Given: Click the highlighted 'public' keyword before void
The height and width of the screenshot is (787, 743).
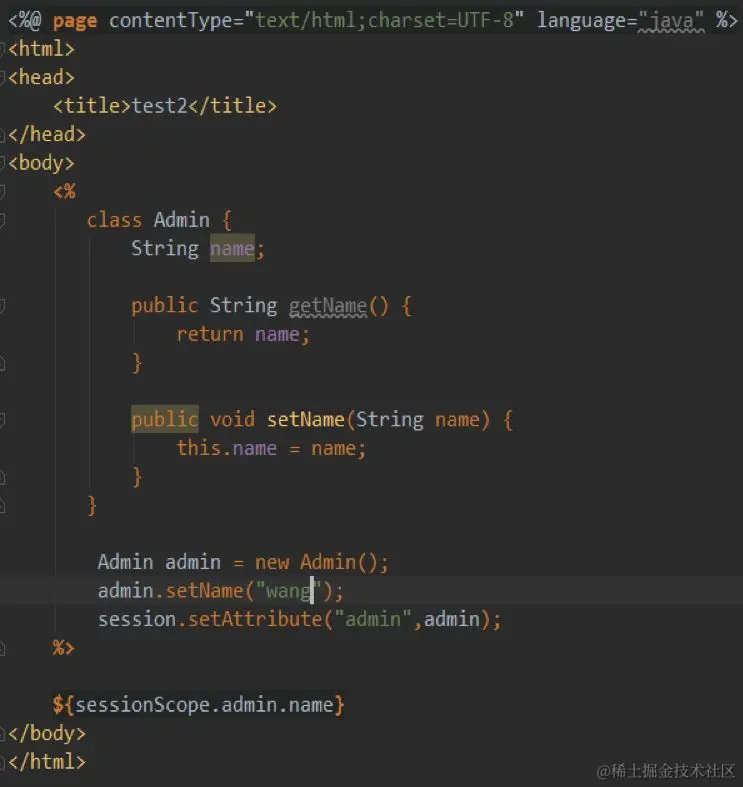Looking at the screenshot, I should coord(165,420).
